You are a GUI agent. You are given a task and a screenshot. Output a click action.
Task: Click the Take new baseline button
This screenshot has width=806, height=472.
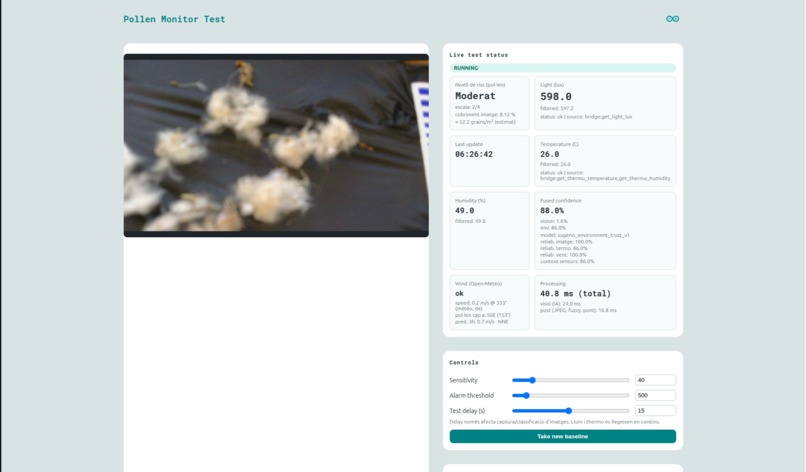(562, 436)
